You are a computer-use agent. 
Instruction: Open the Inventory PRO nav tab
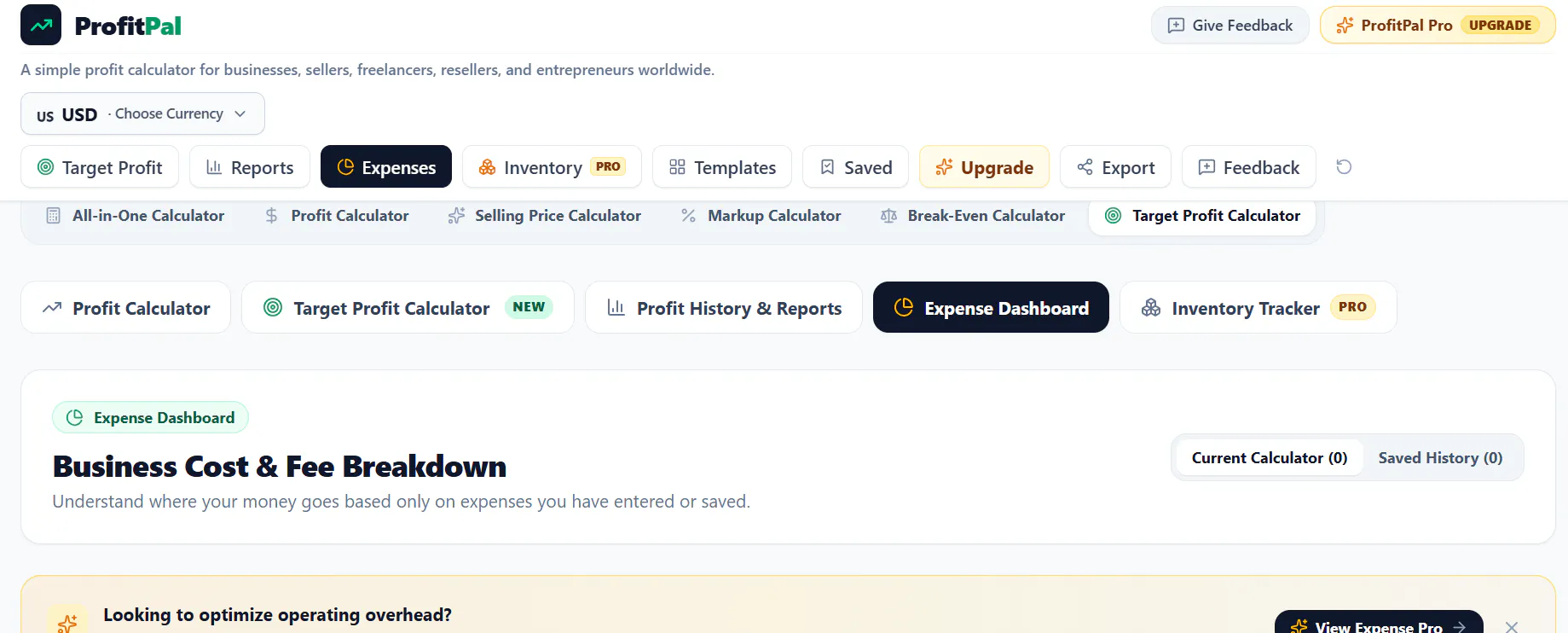coord(552,166)
